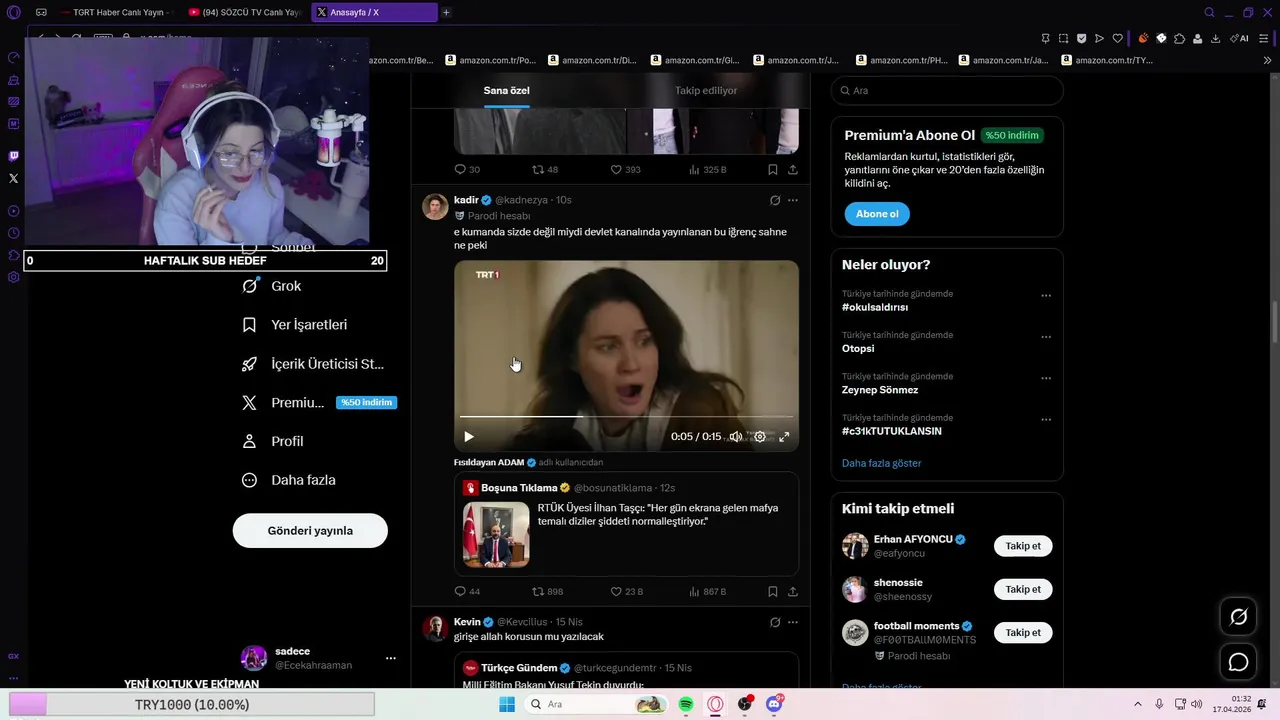Open the X panel in Opera sidebar
The width and height of the screenshot is (1280, 720).
click(13, 178)
